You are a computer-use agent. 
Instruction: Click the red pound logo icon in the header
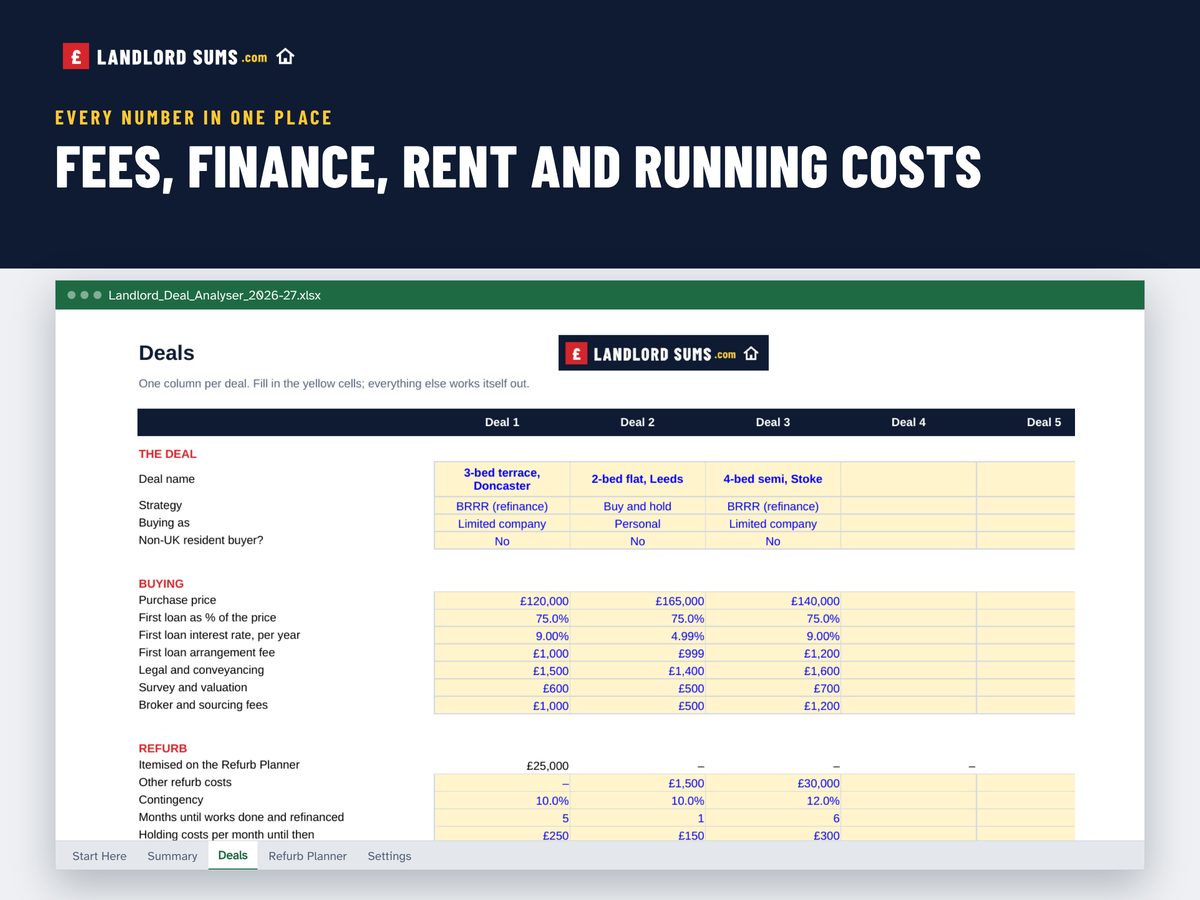[x=76, y=57]
